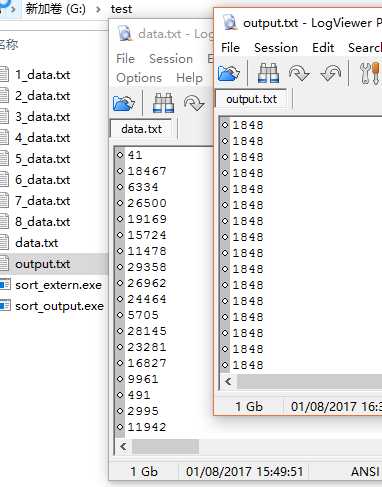Open the Session menu in data.txt window
The width and height of the screenshot is (382, 487).
[x=171, y=59]
